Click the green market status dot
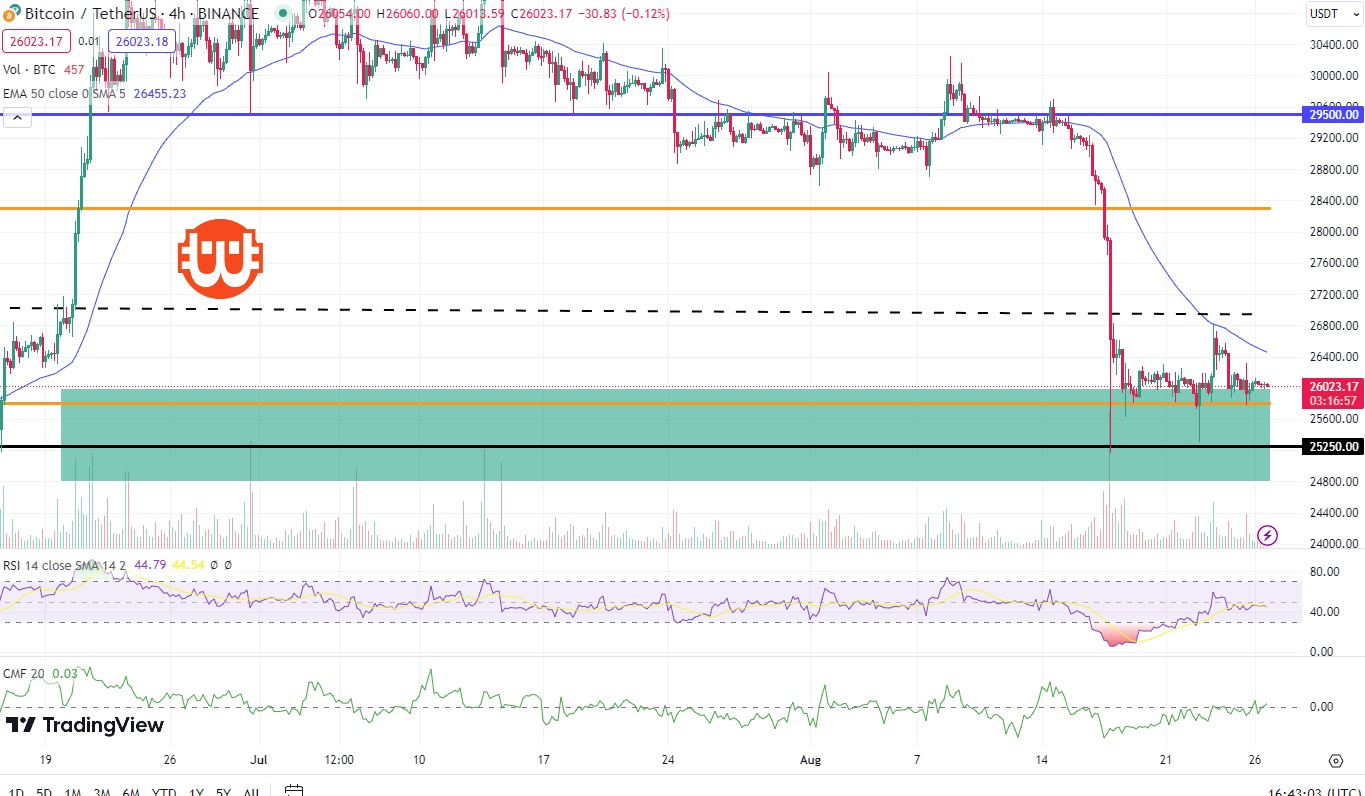The image size is (1365, 796). click(x=283, y=14)
